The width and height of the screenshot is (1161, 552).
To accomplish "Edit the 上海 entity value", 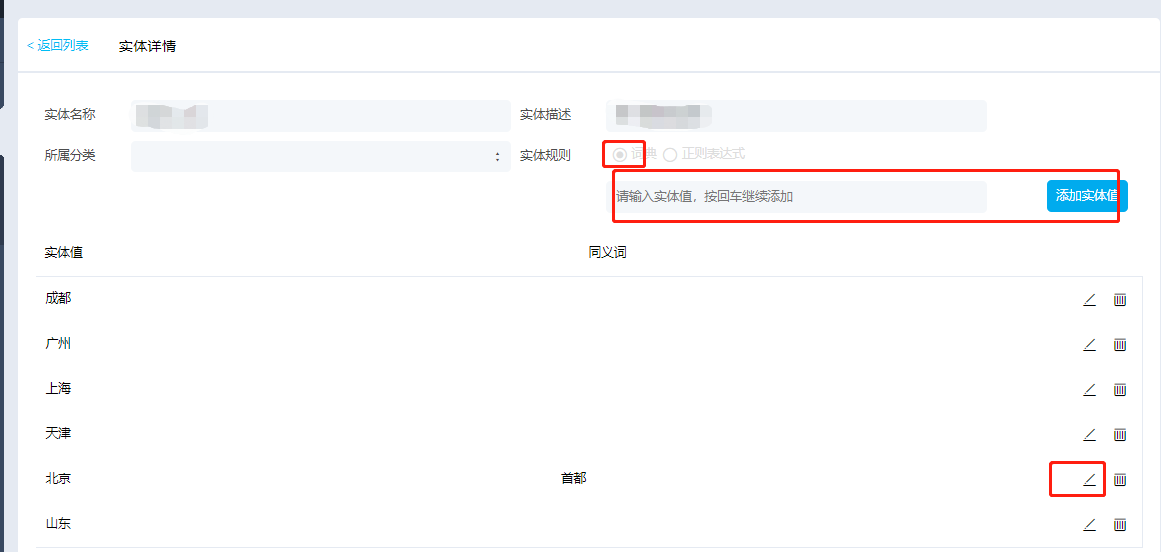I will (x=1089, y=389).
